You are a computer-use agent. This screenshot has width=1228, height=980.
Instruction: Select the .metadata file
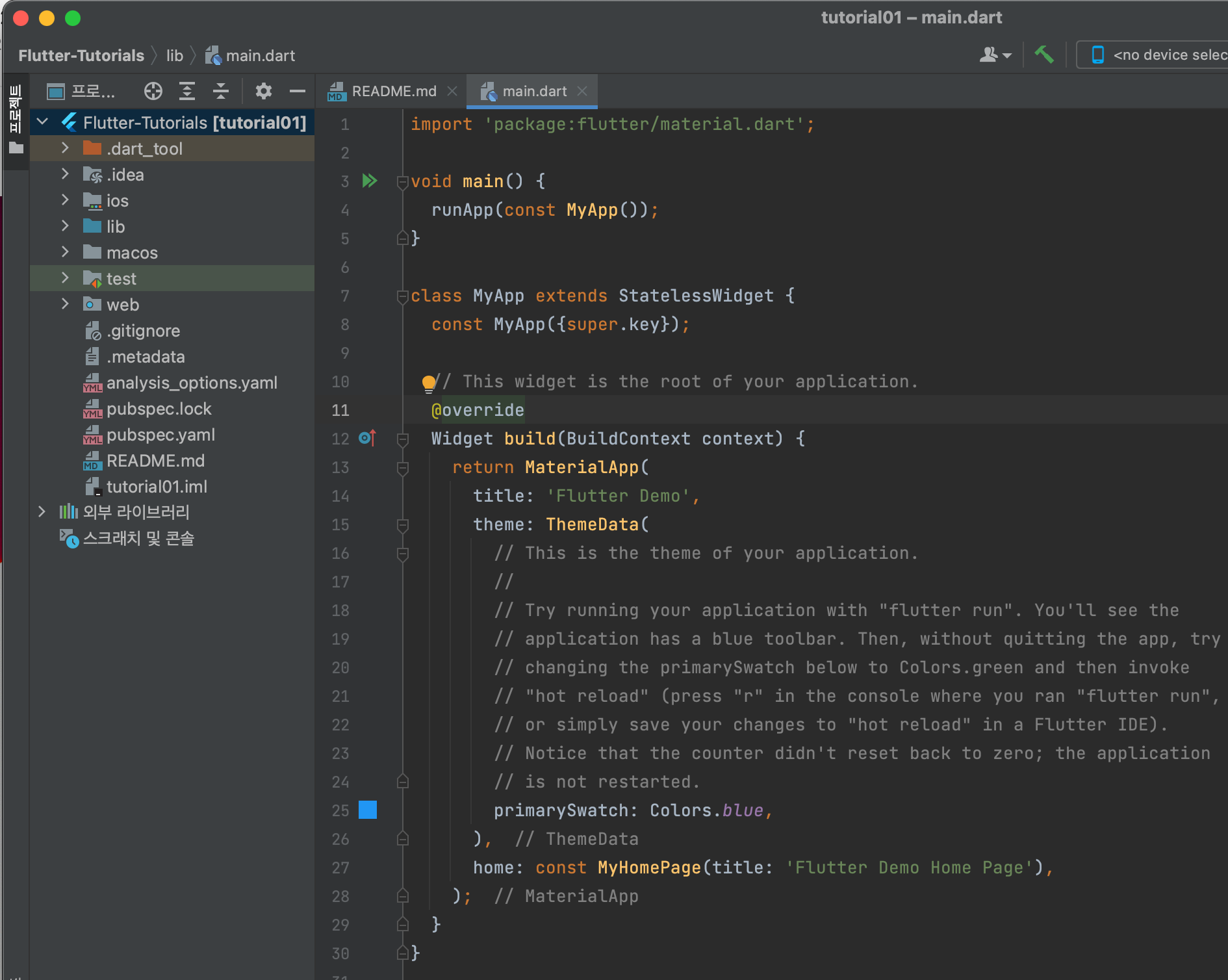(172, 357)
